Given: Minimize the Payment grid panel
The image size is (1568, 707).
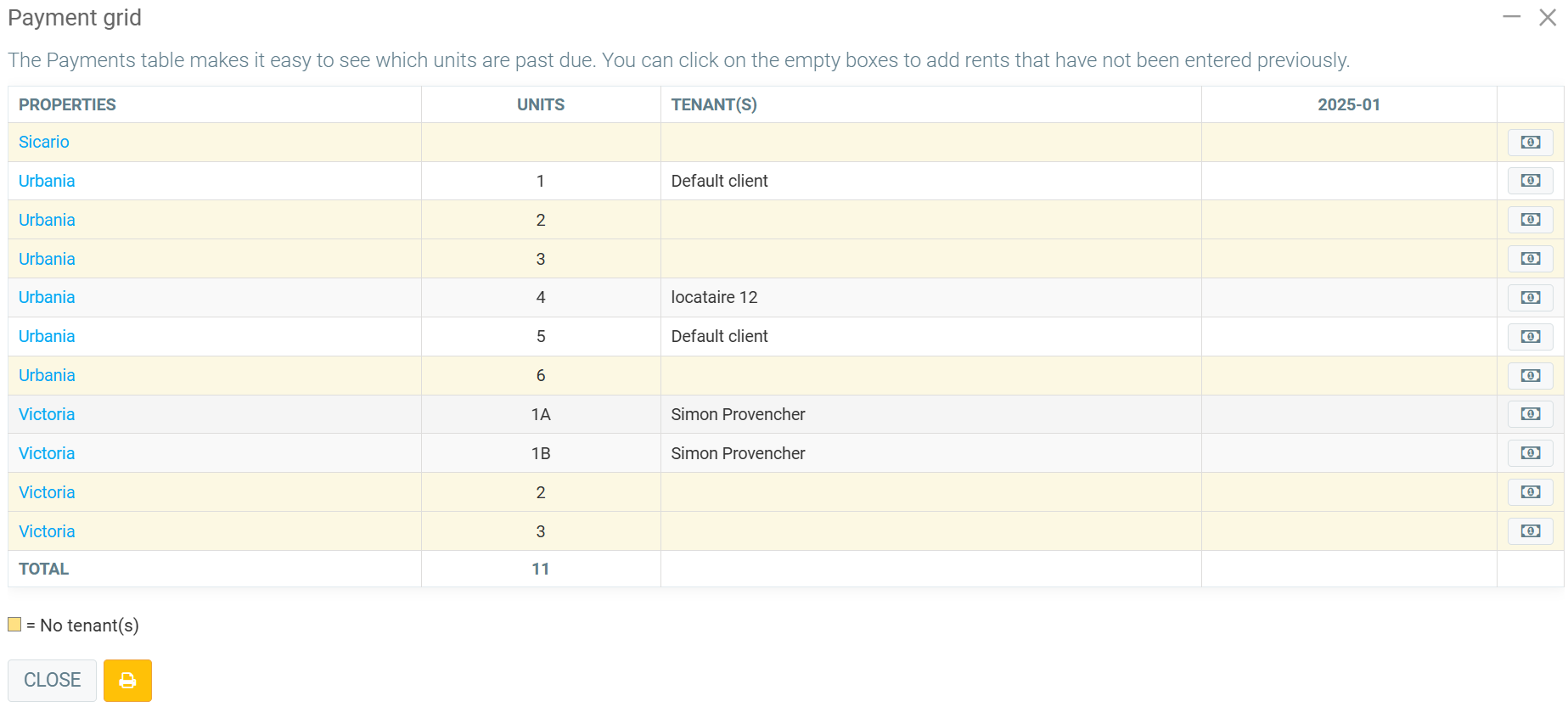Looking at the screenshot, I should pos(1511,17).
